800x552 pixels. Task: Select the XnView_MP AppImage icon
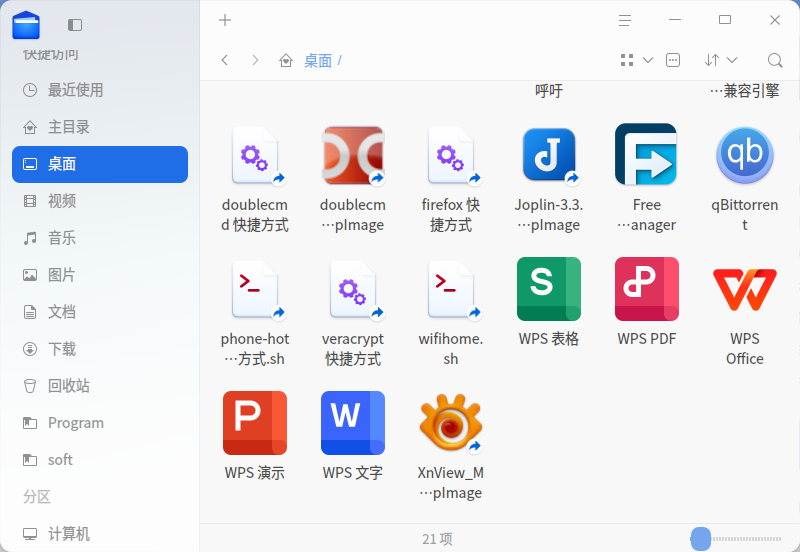point(451,423)
